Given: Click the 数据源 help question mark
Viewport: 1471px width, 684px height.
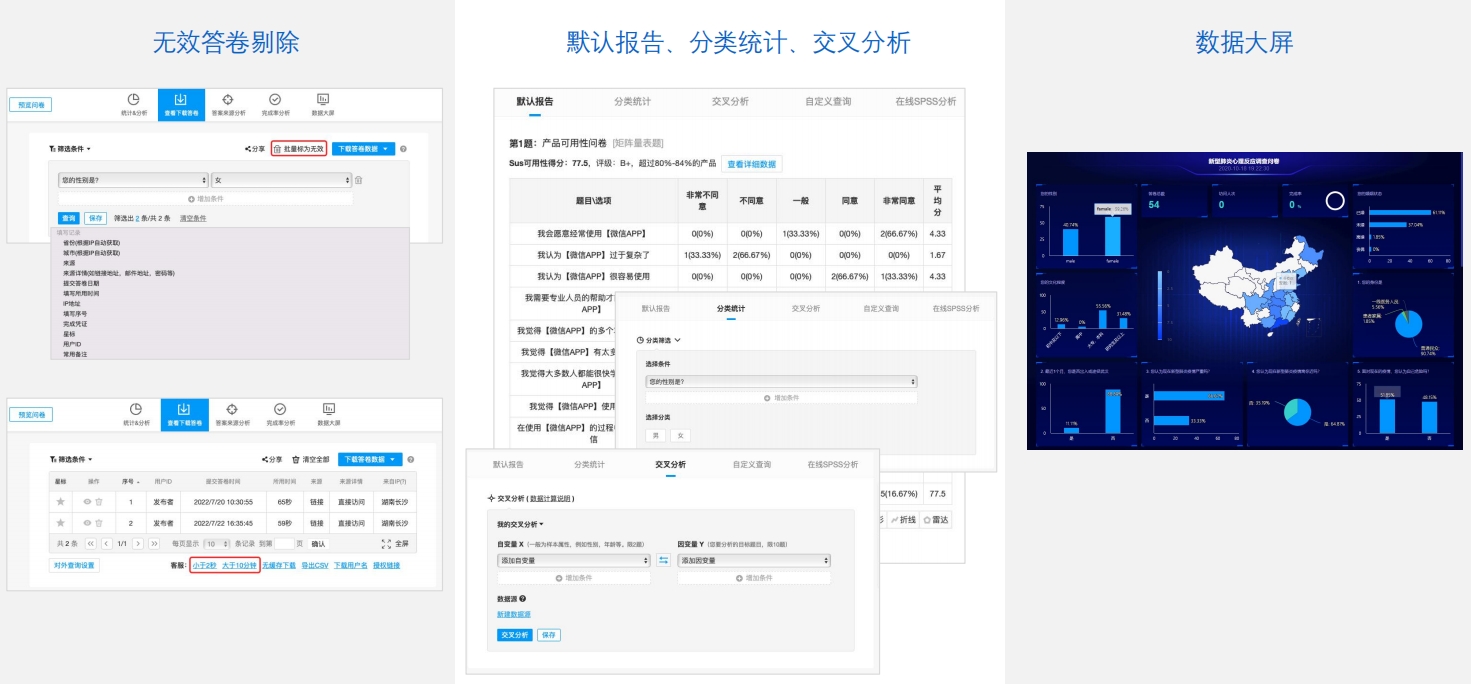Looking at the screenshot, I should click(x=523, y=598).
